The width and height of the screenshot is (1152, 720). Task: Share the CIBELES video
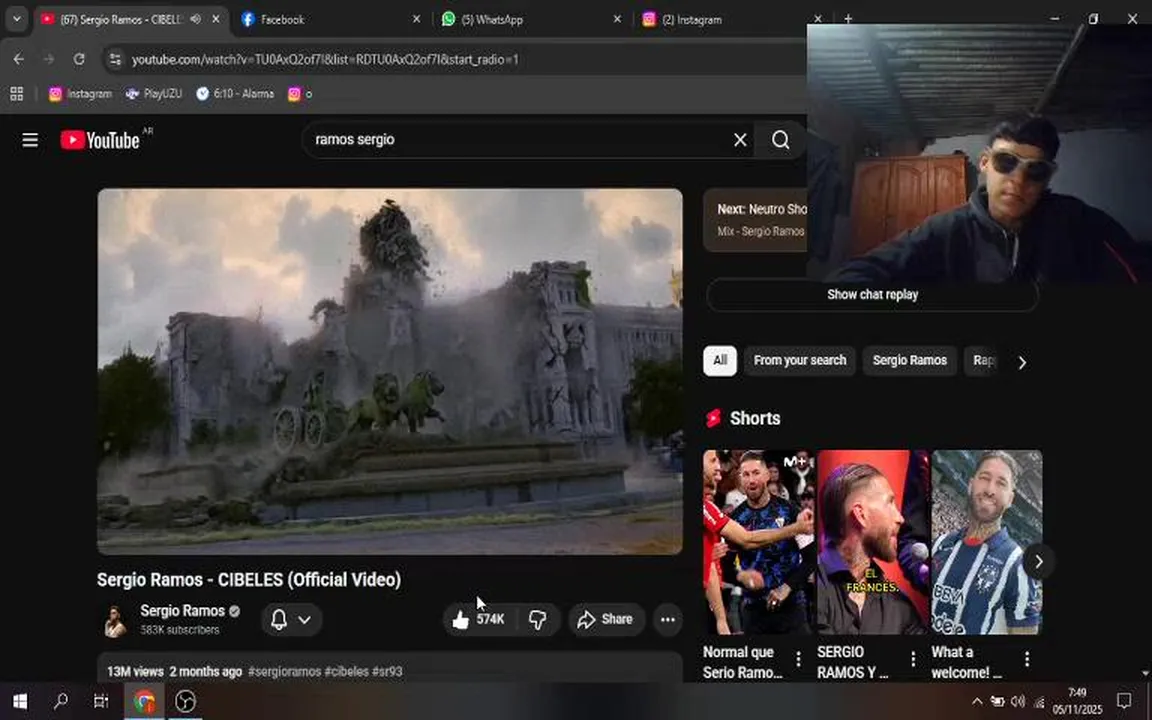point(605,619)
